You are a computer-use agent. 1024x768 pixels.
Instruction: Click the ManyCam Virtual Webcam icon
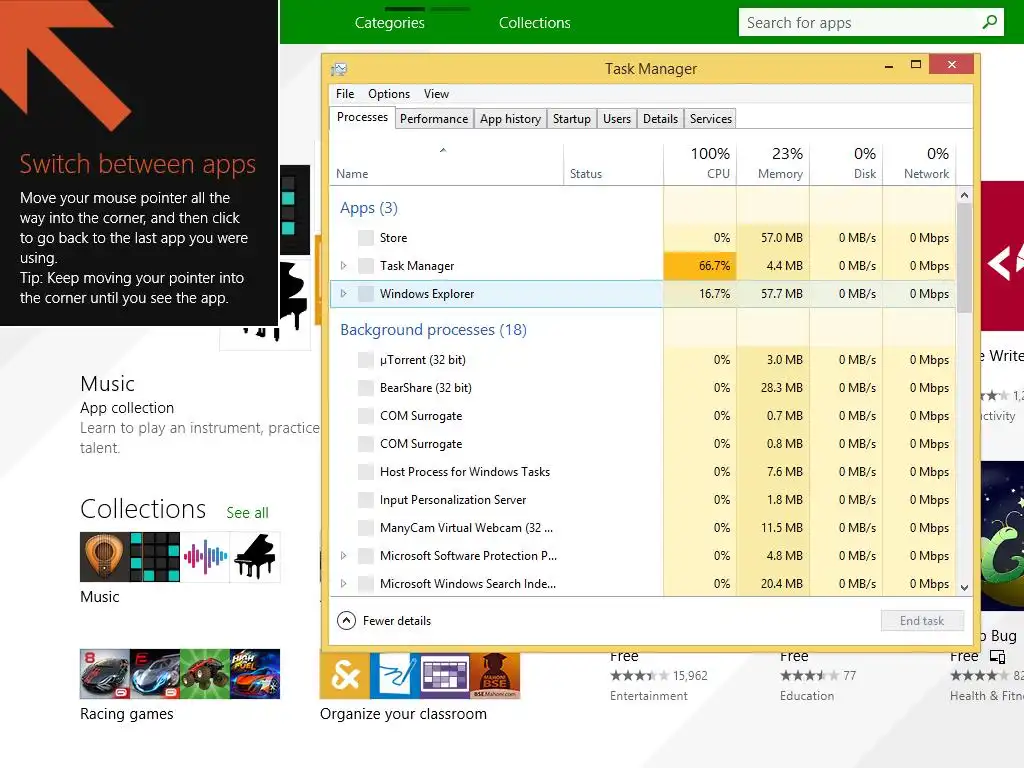point(366,528)
